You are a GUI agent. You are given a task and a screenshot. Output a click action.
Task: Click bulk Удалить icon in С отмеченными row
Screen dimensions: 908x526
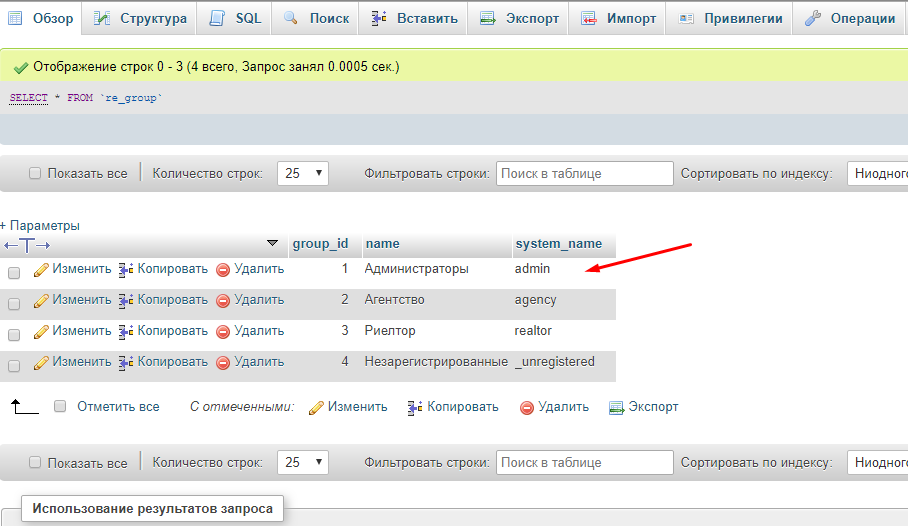tap(527, 408)
